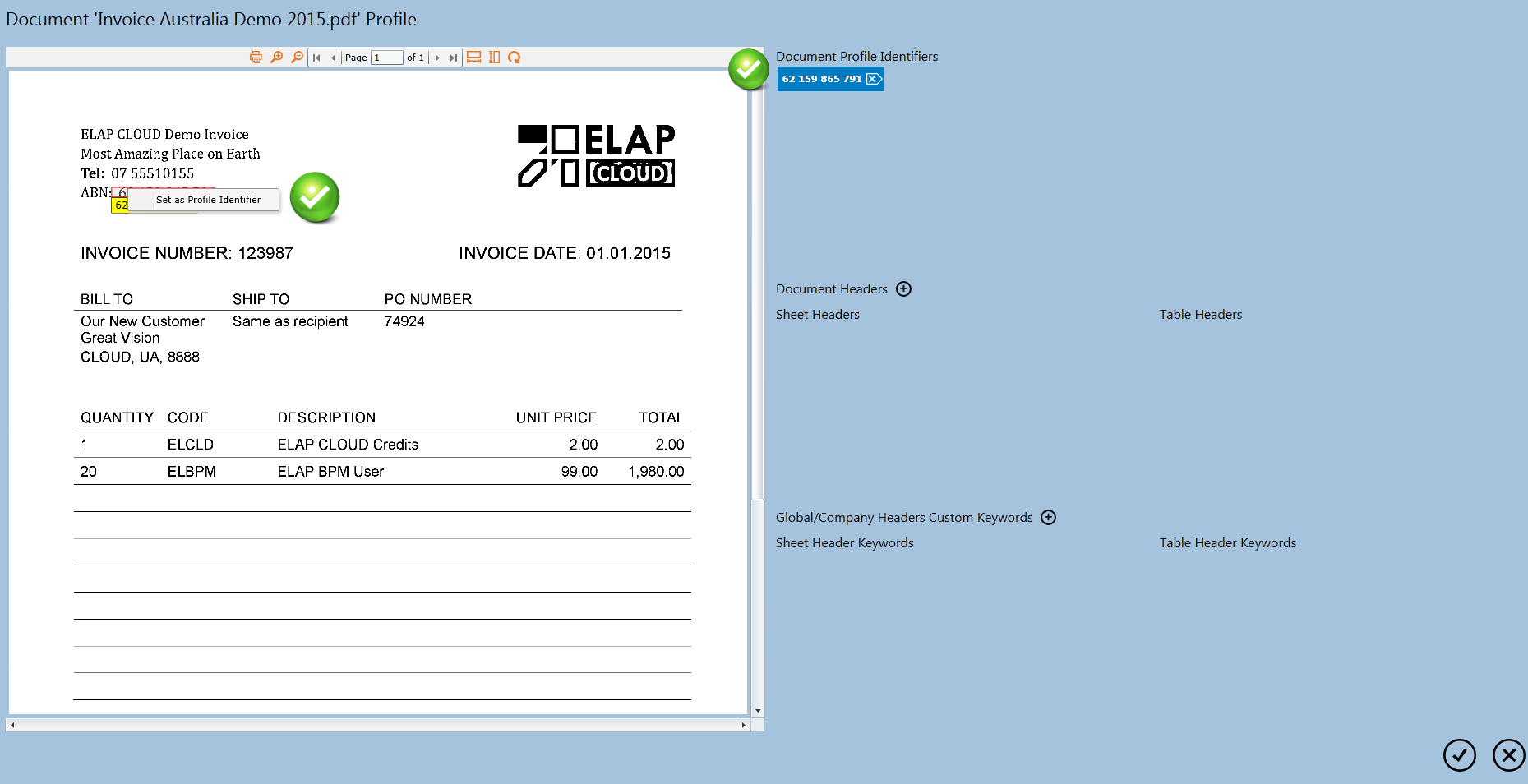Click horizontal scrollbar left arrow
Viewport: 1528px width, 784px height.
point(12,725)
